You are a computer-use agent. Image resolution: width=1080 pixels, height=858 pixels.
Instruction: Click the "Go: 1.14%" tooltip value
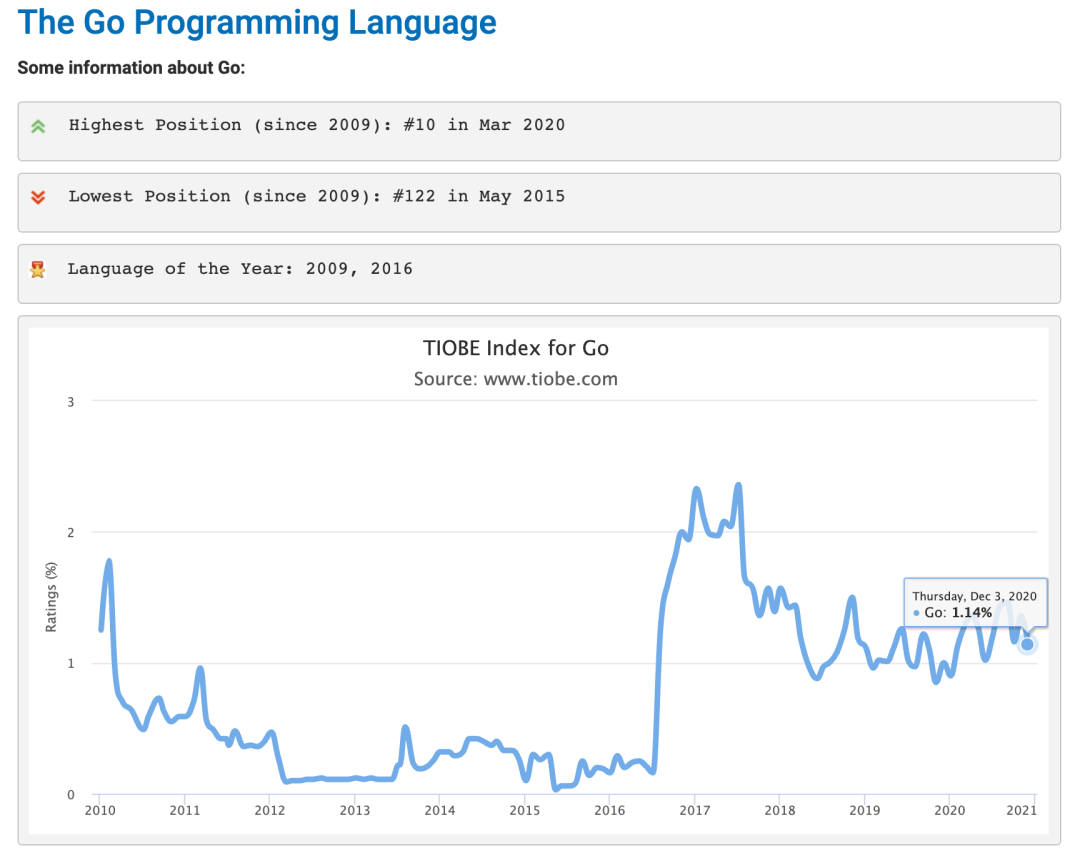[958, 612]
